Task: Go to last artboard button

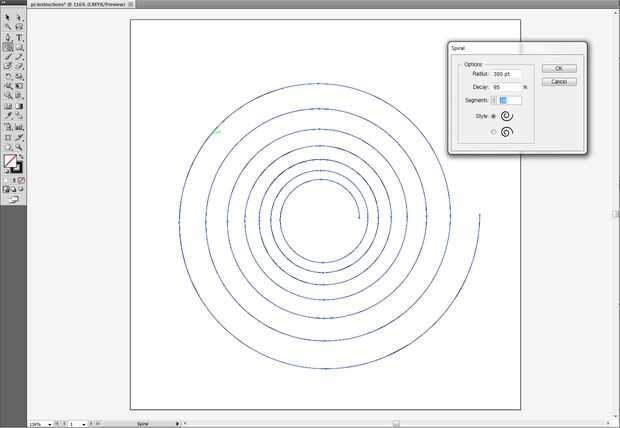Action: [98, 424]
